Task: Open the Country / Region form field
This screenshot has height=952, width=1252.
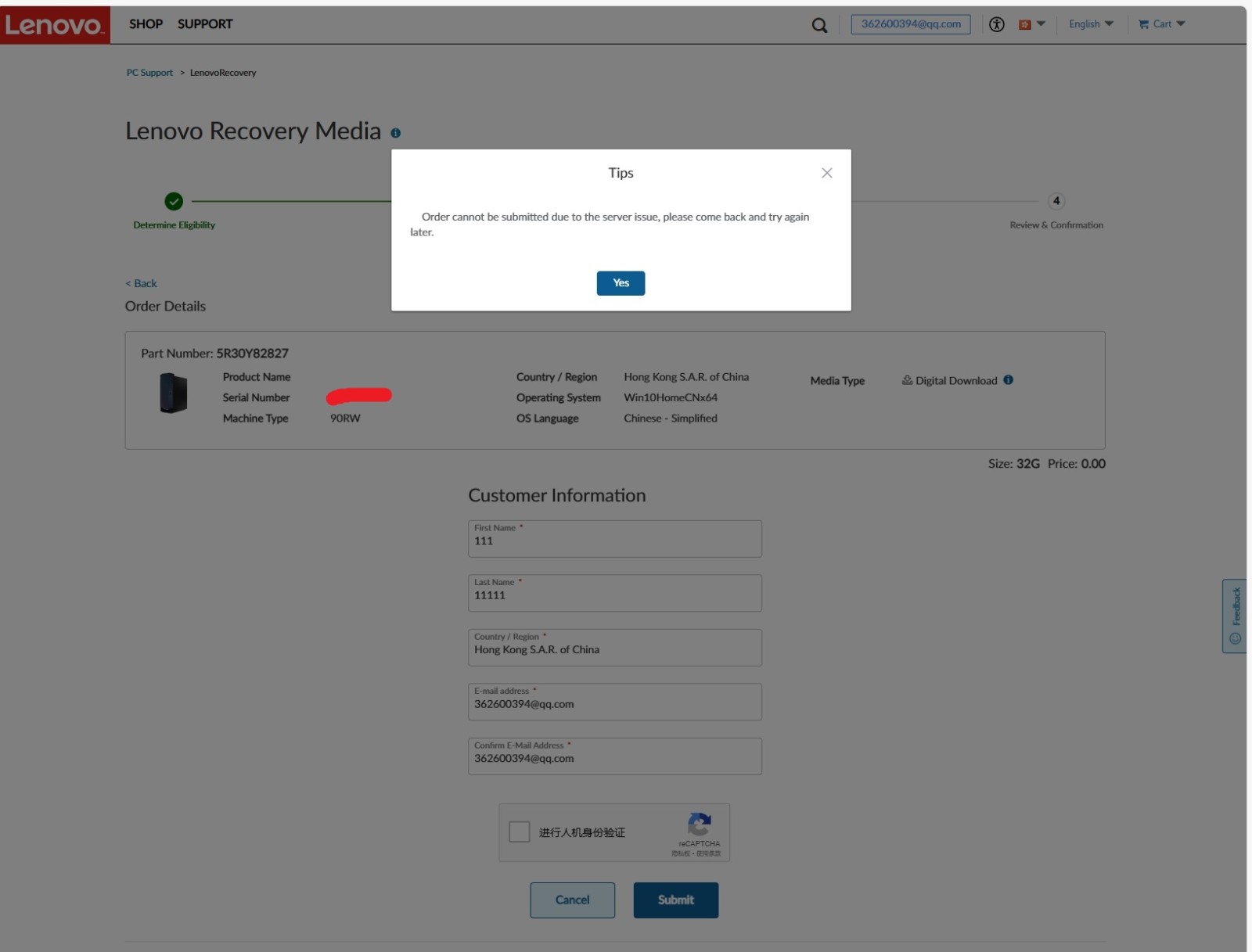Action: (x=614, y=648)
